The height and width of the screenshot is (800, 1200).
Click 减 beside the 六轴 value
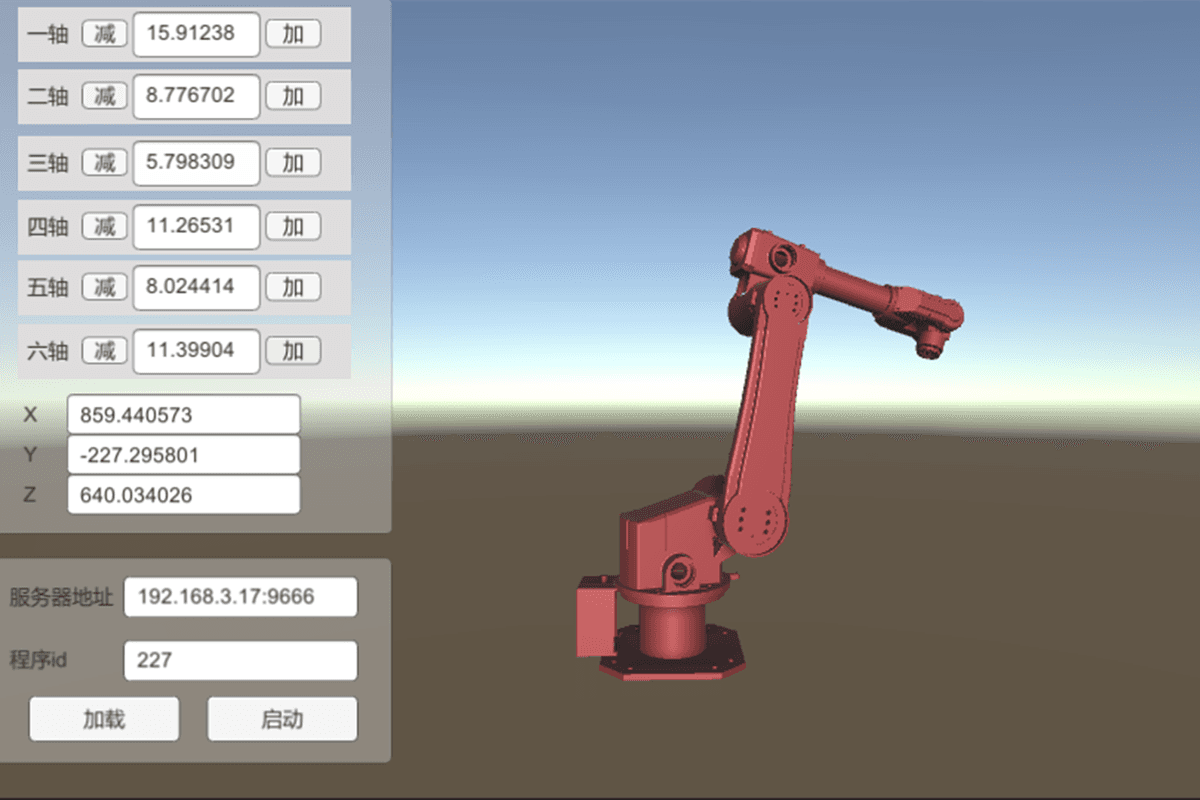coord(104,351)
